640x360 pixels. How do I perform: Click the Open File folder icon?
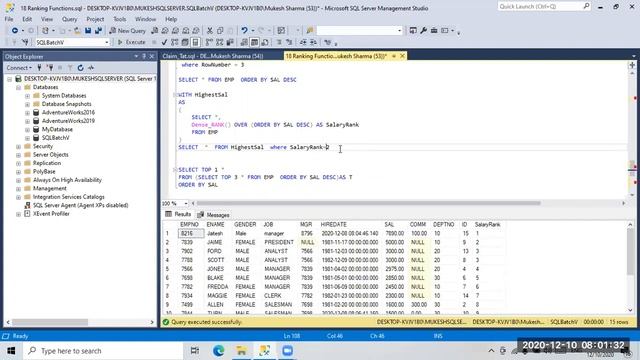(x=77, y=31)
